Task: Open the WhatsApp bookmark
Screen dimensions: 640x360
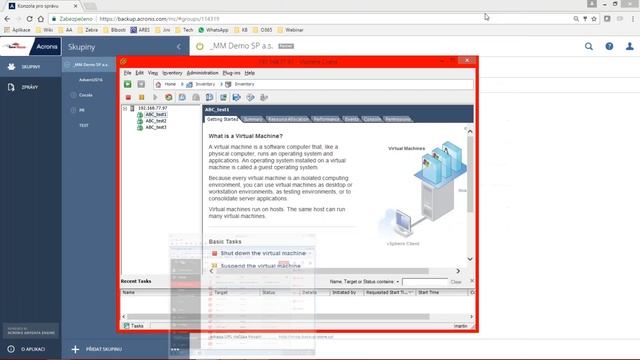Action: [x=213, y=30]
